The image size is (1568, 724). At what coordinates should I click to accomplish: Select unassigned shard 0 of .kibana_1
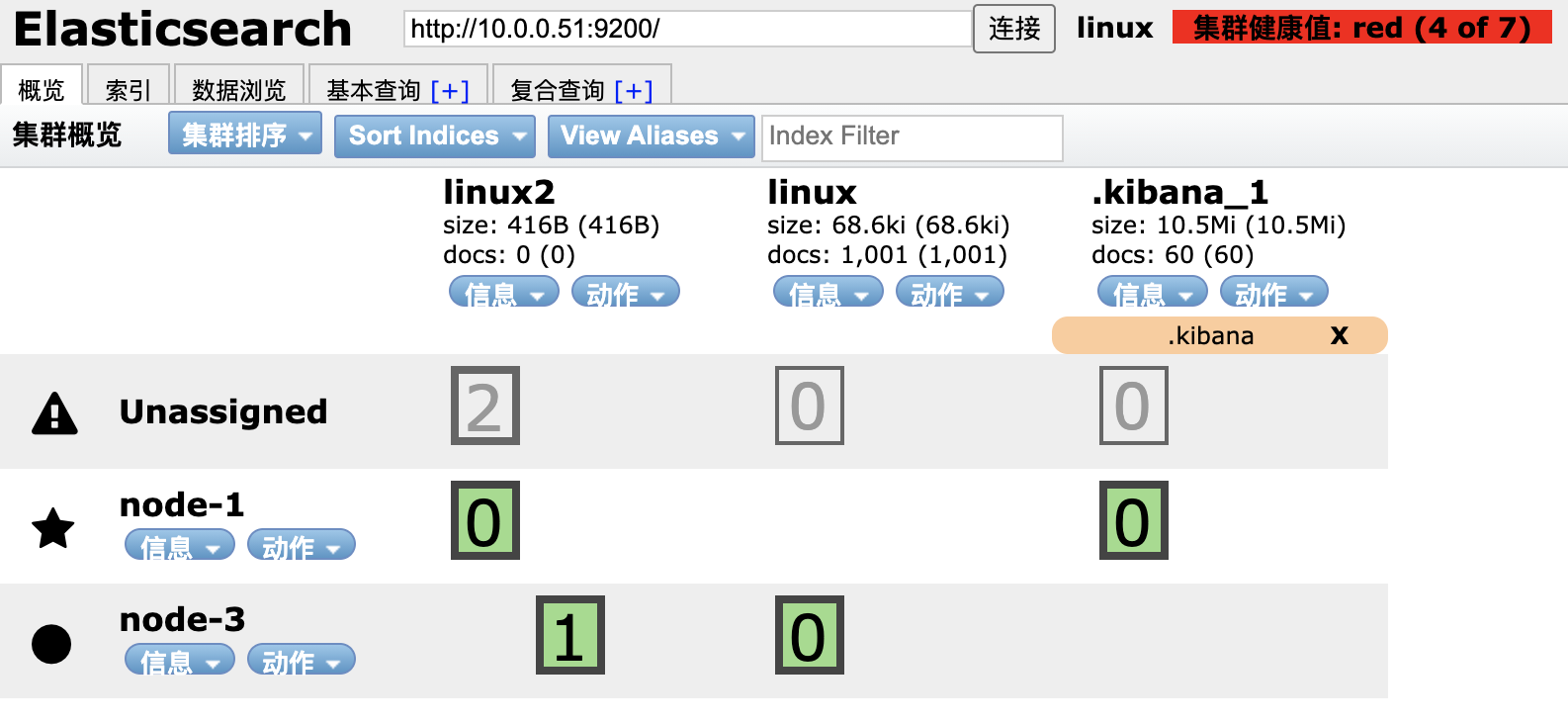1134,406
